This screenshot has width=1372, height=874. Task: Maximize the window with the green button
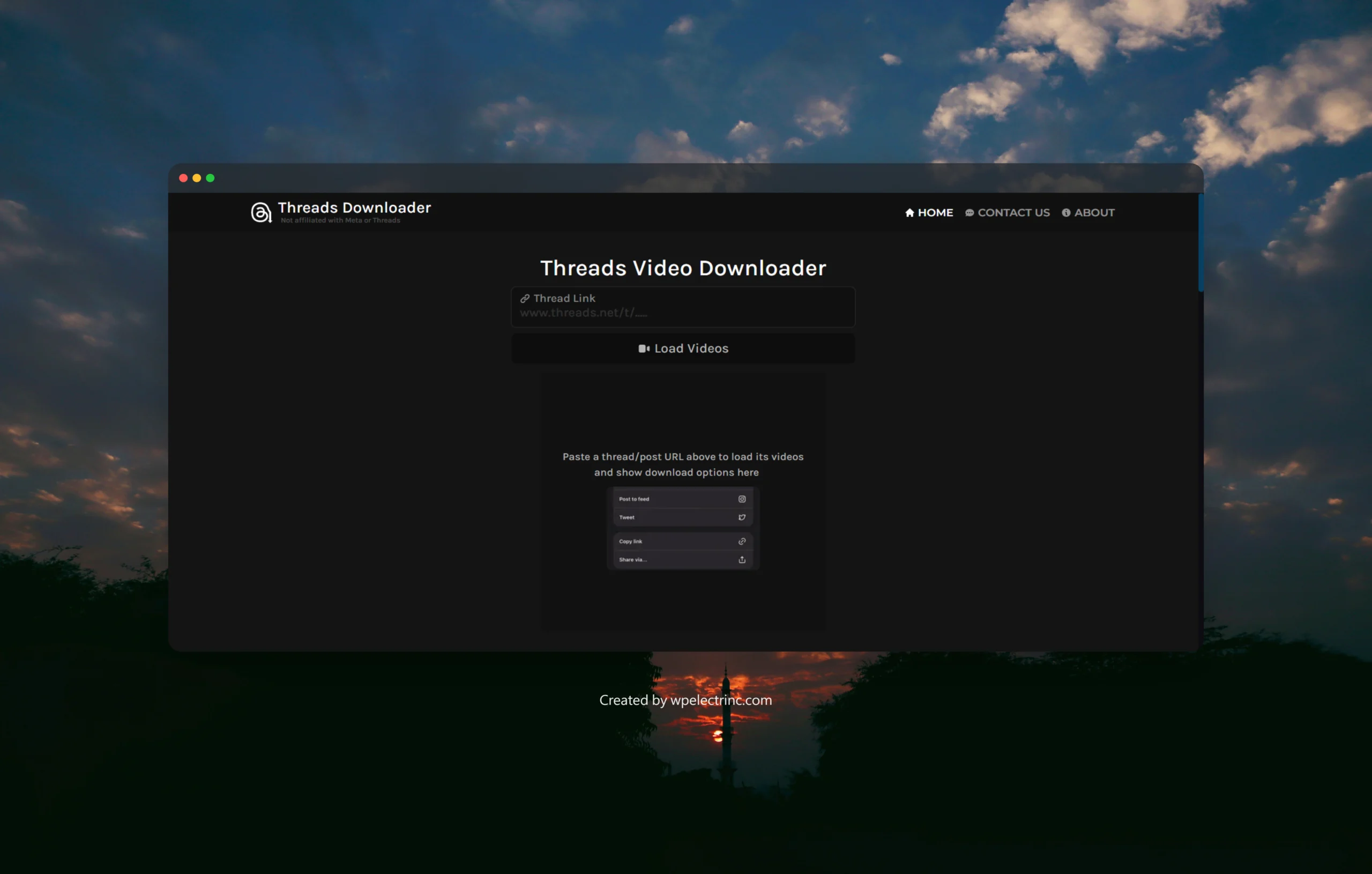(210, 178)
